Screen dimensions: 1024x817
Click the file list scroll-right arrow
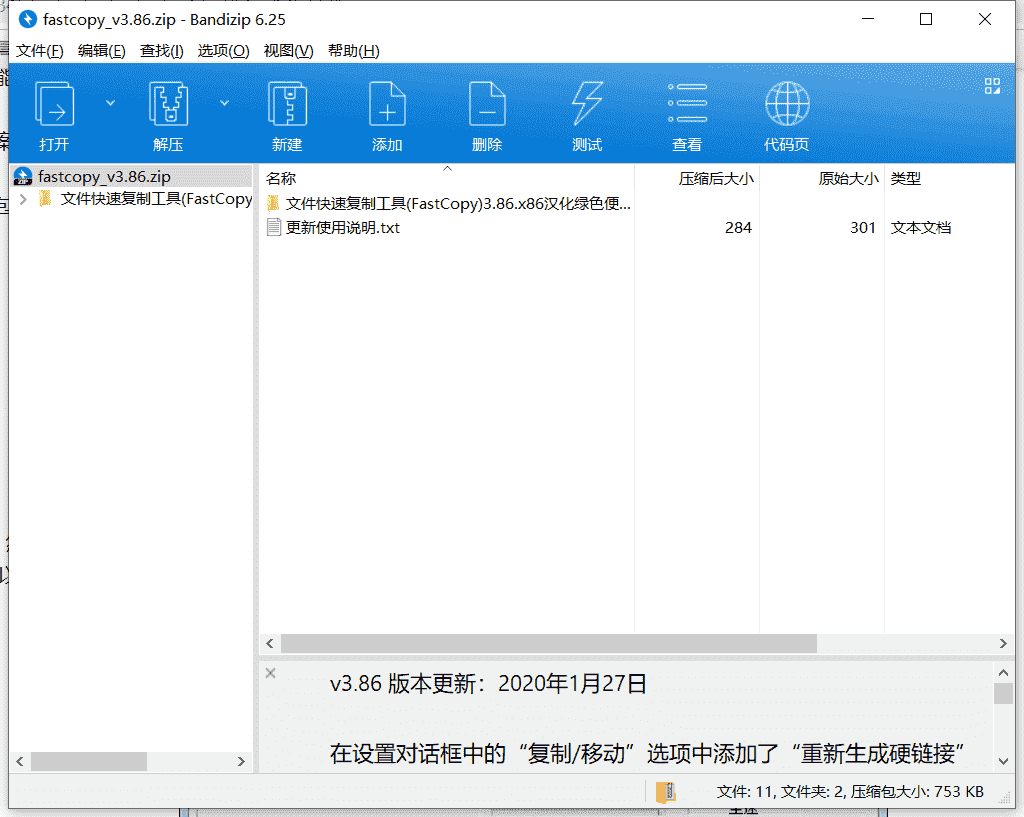coord(1003,643)
